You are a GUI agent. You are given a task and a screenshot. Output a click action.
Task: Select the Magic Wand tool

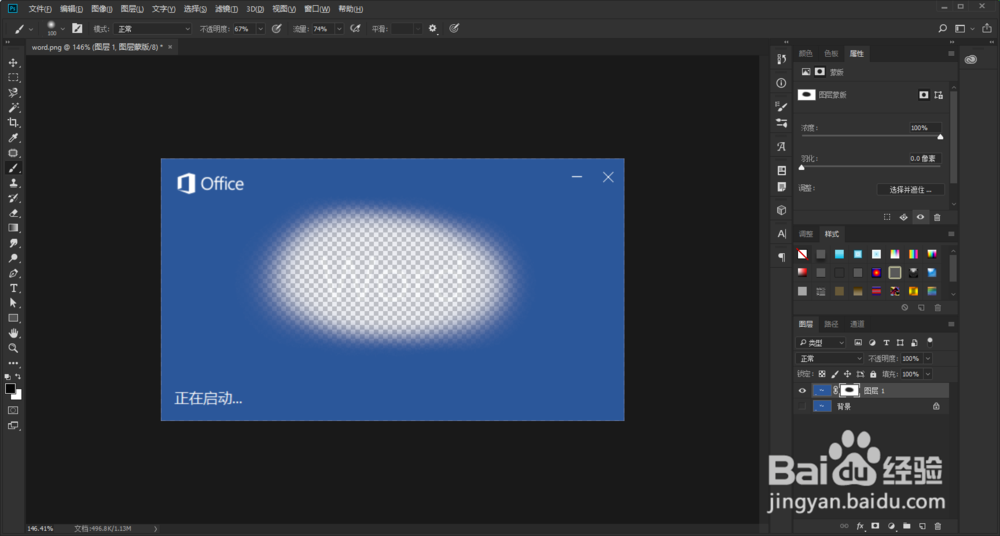point(13,108)
